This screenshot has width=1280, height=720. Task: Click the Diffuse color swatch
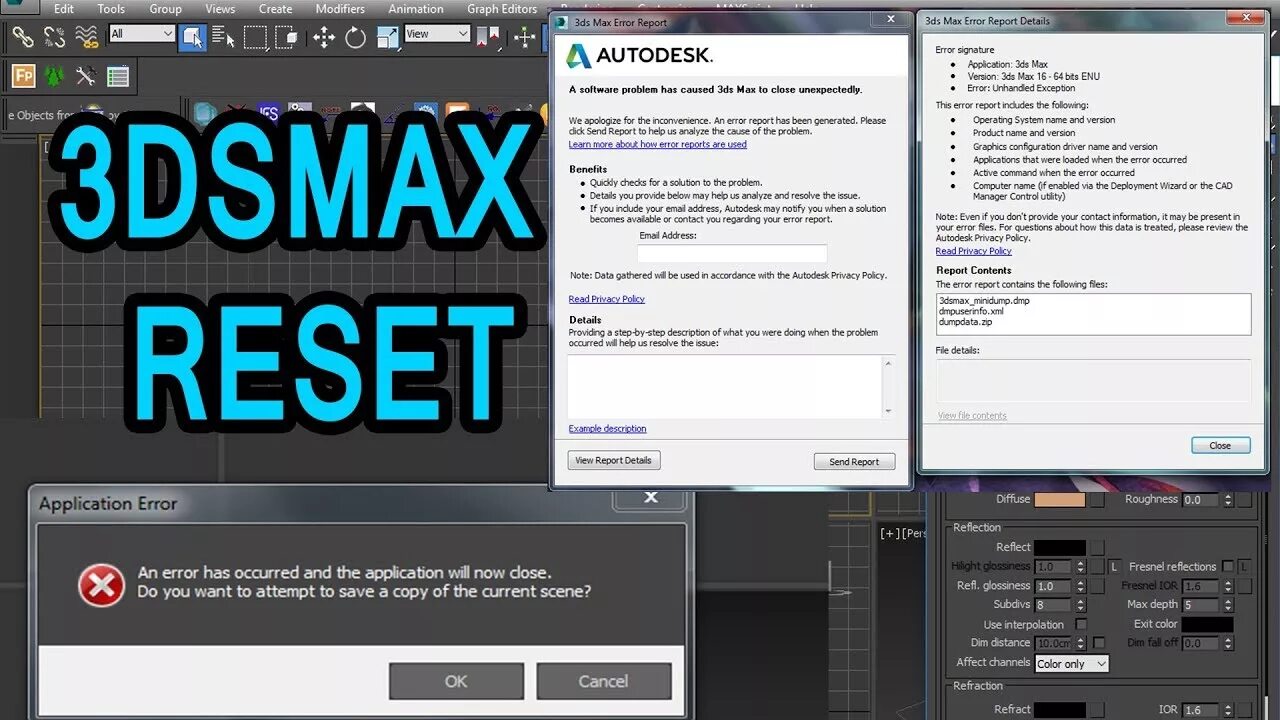pos(1059,500)
